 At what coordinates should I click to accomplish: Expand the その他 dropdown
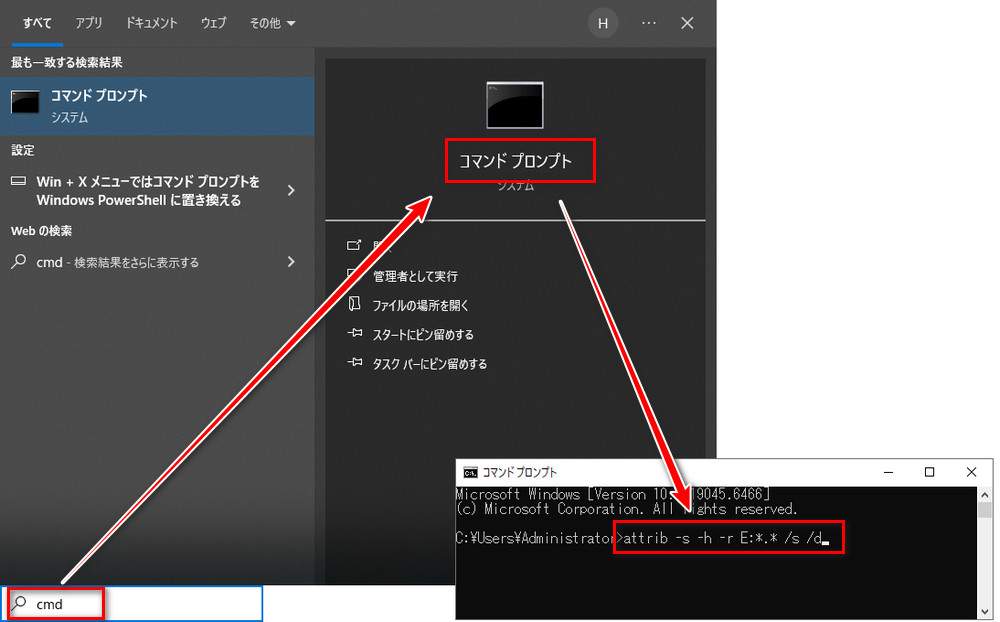click(271, 22)
